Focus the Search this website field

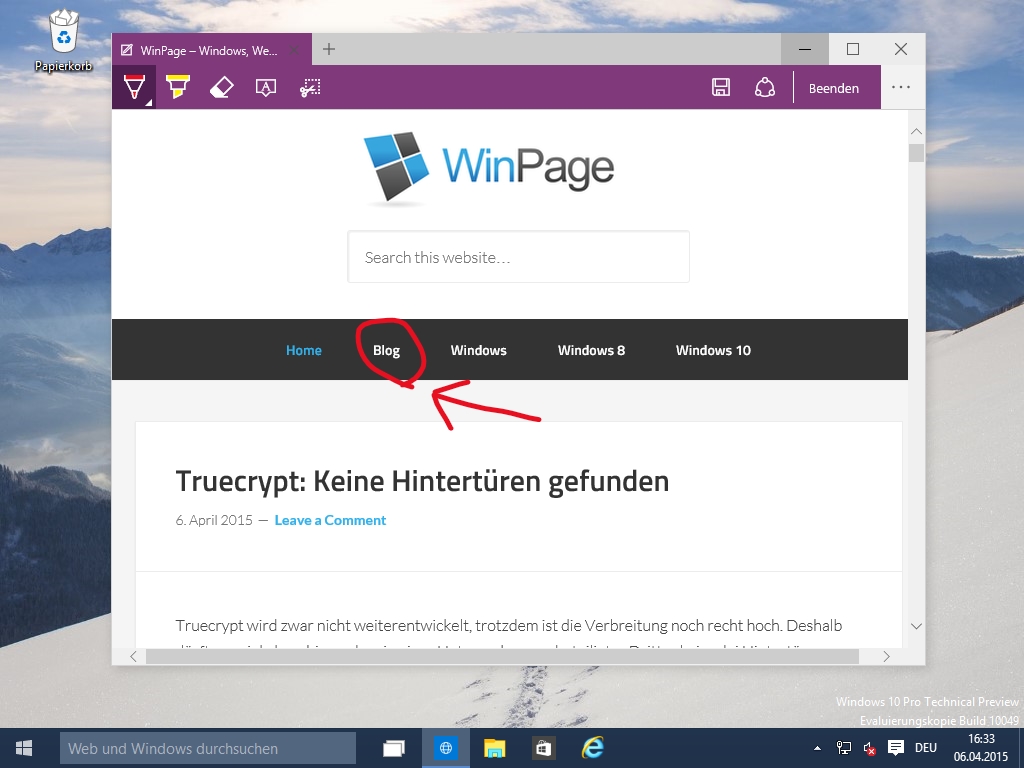519,257
